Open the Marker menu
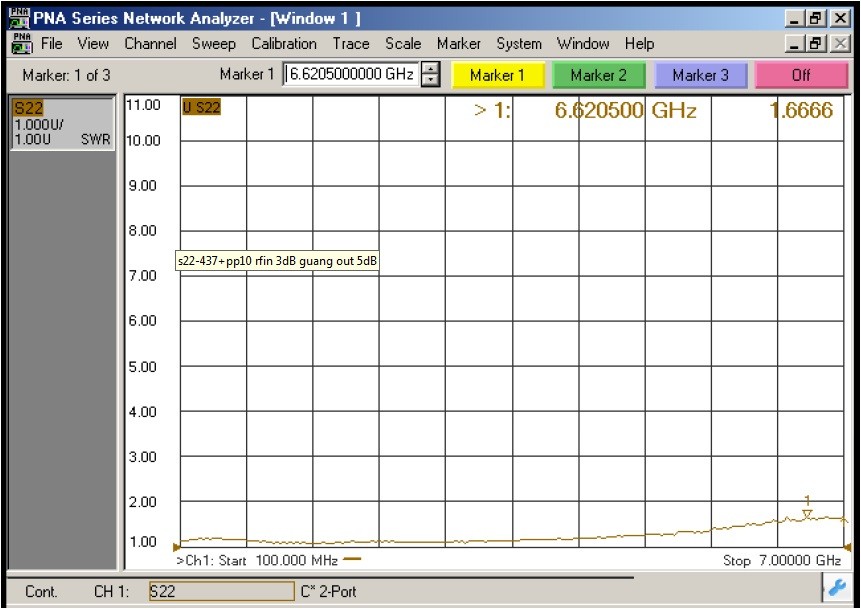 click(x=459, y=43)
